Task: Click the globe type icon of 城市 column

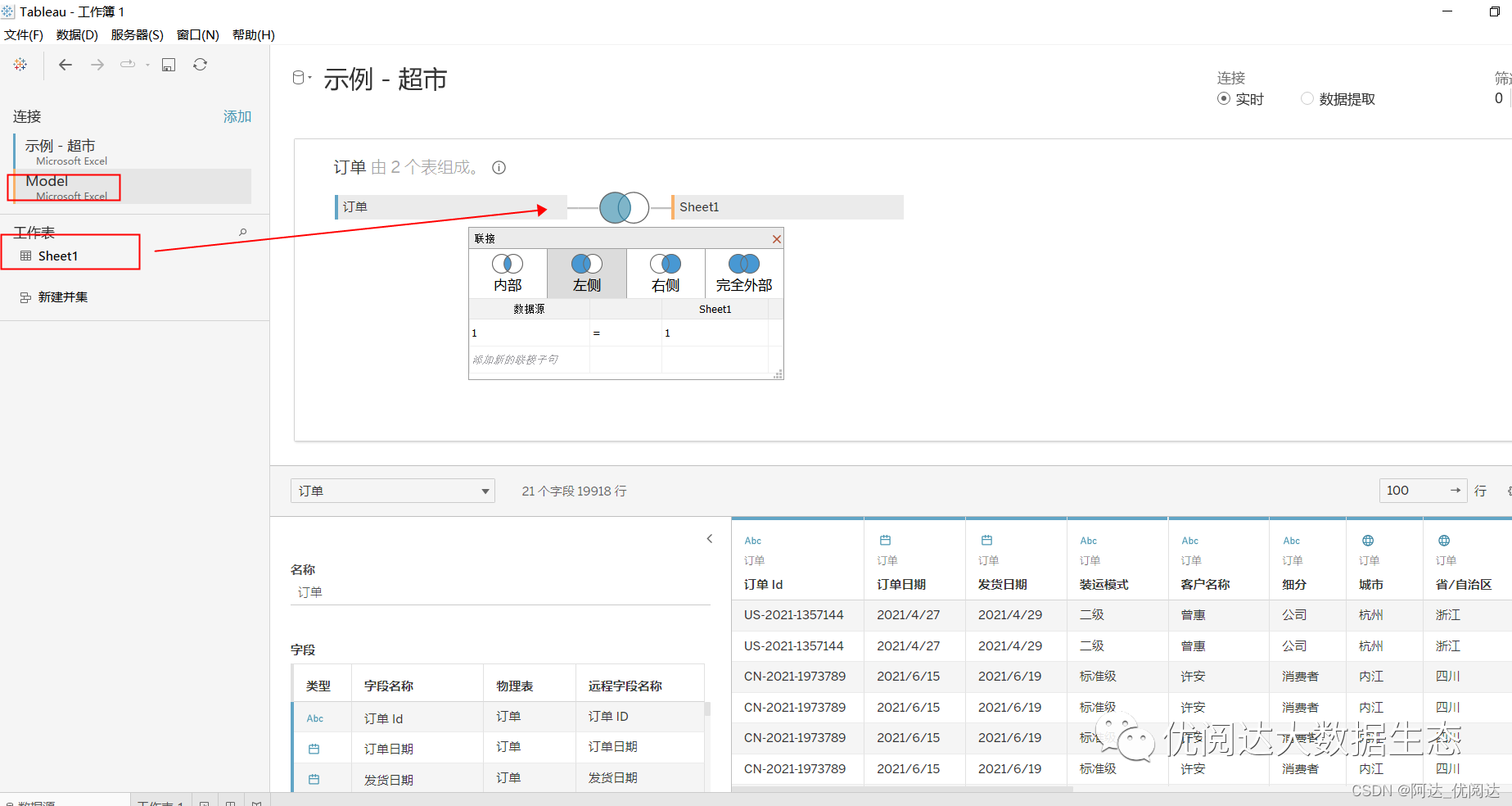Action: click(1368, 541)
